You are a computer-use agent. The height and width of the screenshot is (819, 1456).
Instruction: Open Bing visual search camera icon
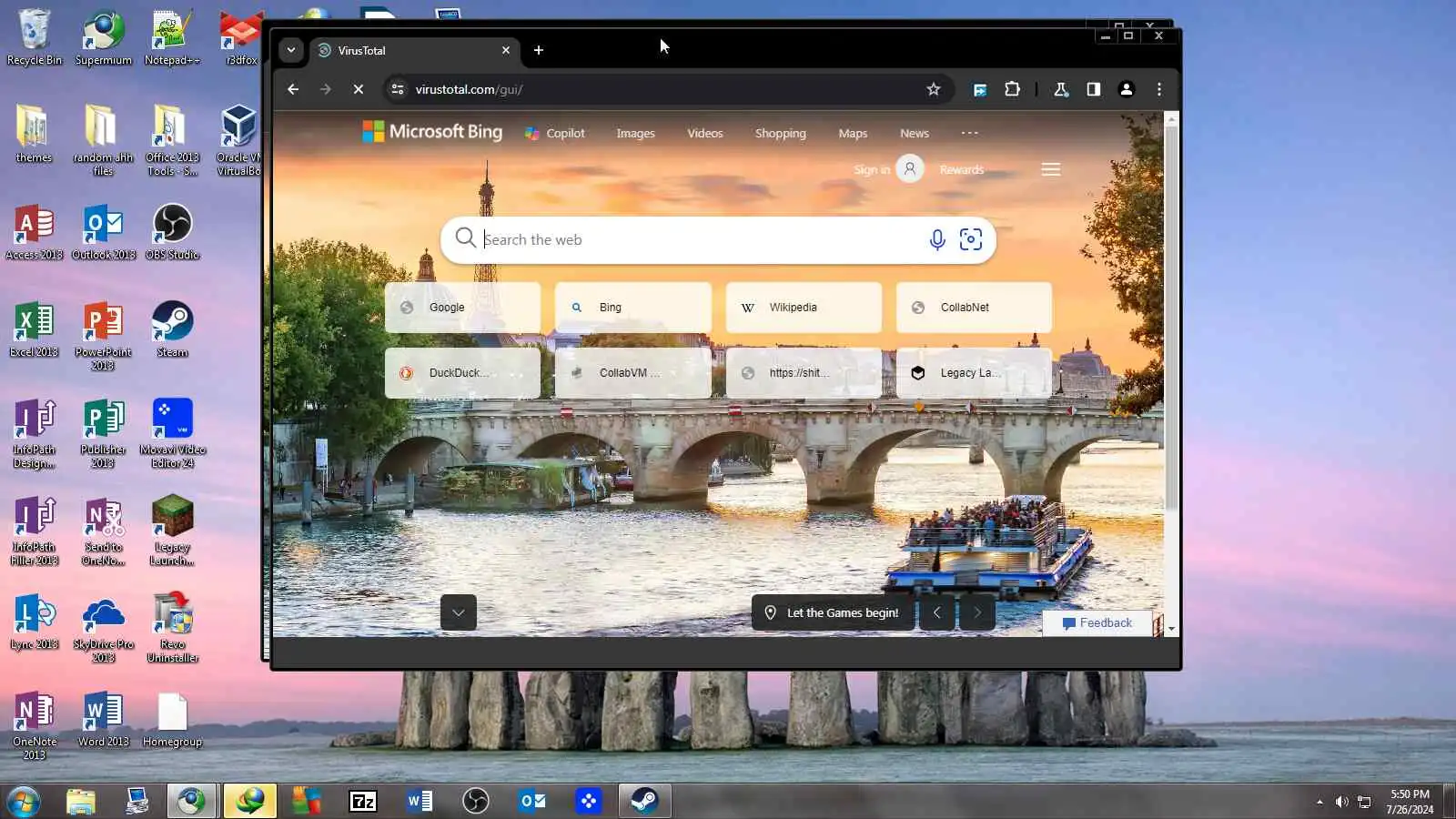tap(971, 239)
